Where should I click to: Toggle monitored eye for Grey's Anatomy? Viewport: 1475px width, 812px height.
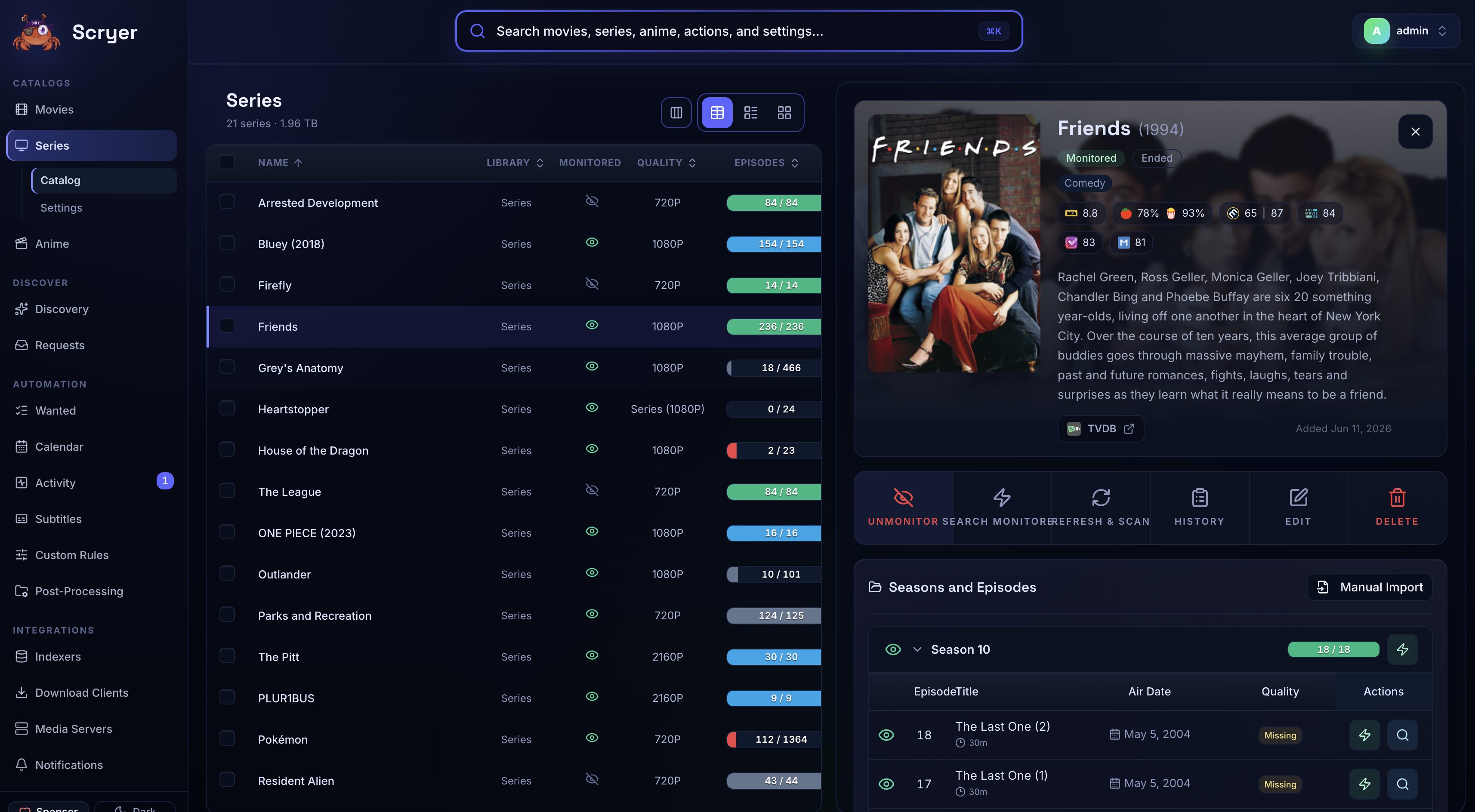click(592, 366)
